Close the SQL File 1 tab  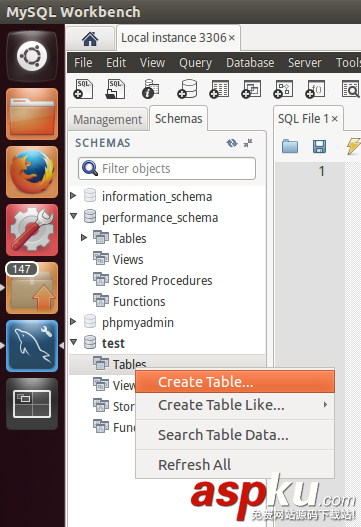(x=334, y=119)
